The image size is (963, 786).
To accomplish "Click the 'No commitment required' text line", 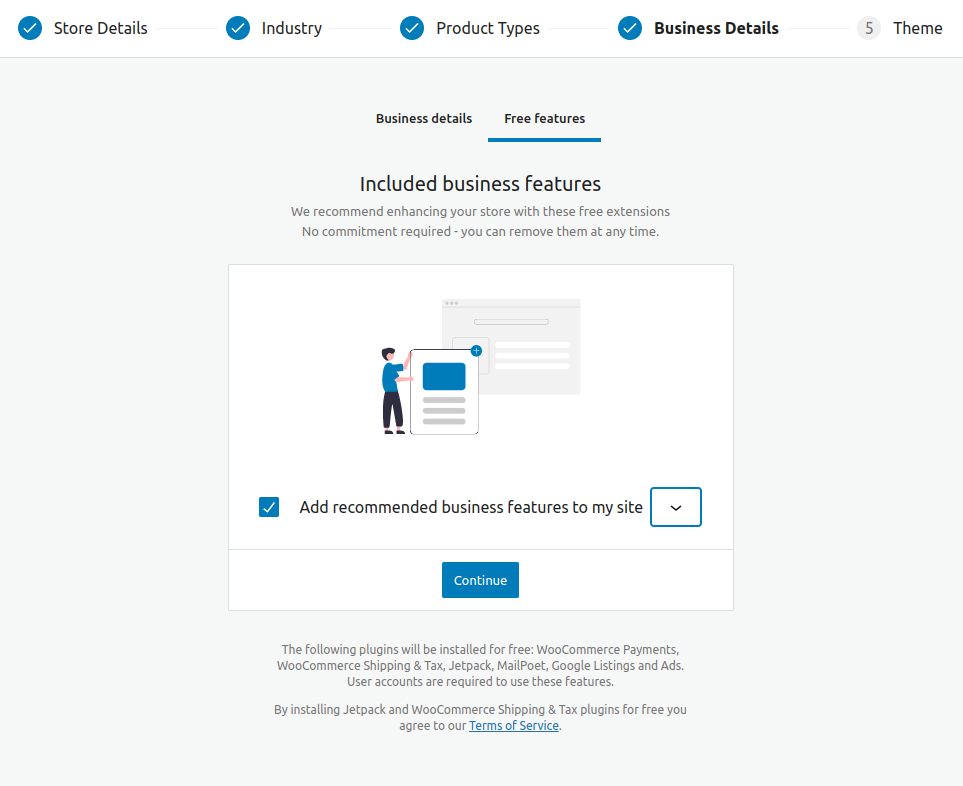I will (480, 232).
